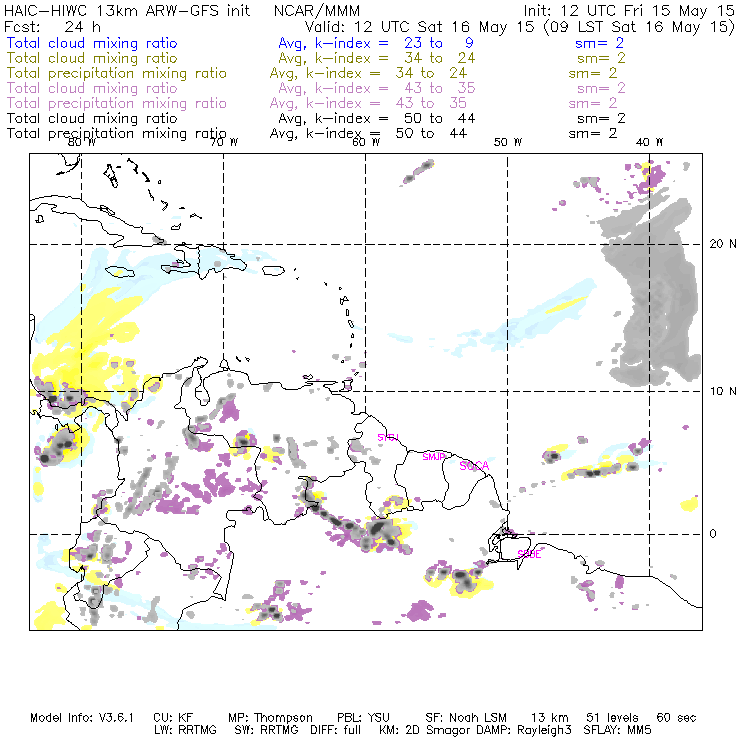740x740 pixels.
Task: Click the "60 sec" time step text
Action: coord(676,718)
